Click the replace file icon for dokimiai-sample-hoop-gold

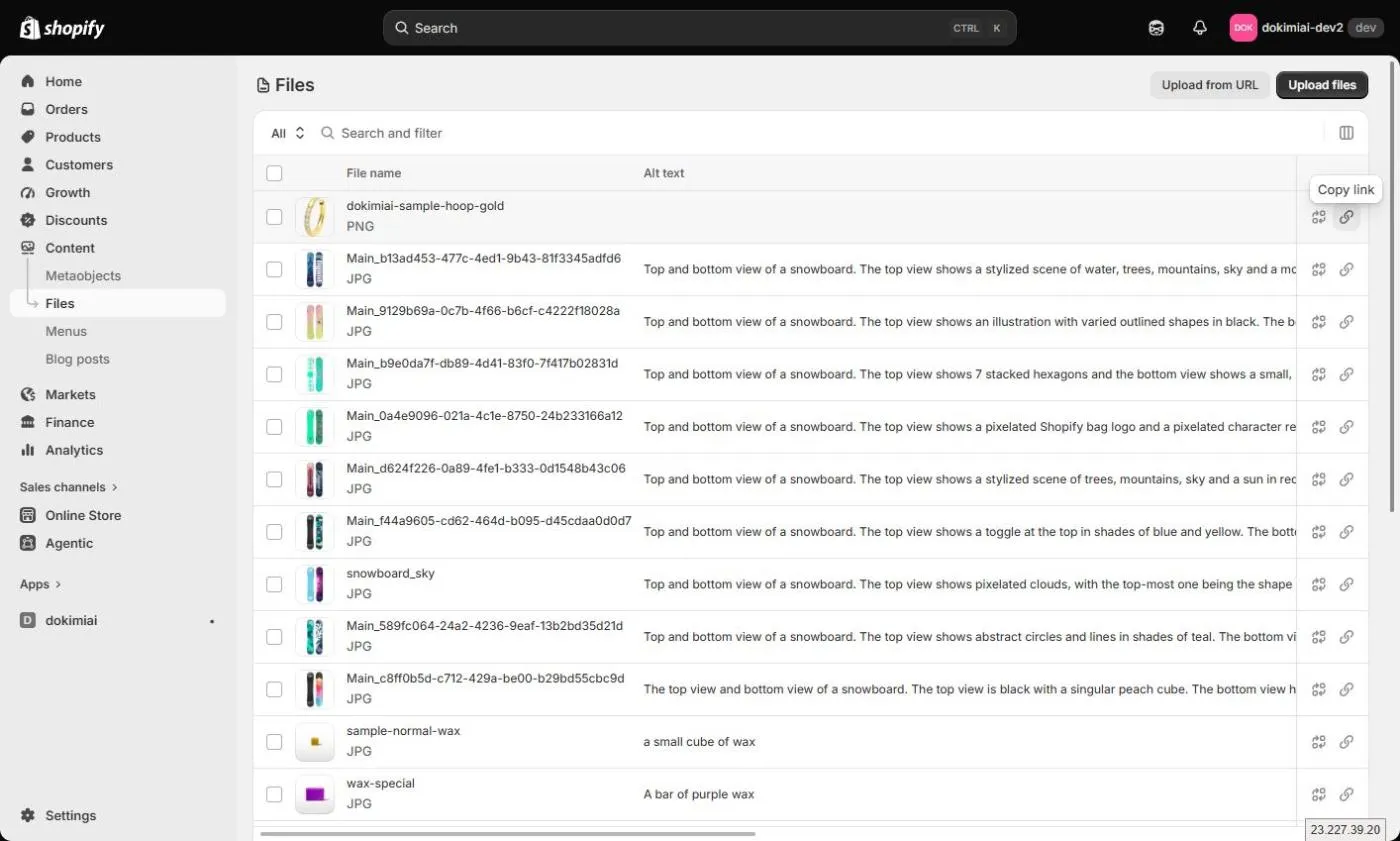coord(1319,217)
